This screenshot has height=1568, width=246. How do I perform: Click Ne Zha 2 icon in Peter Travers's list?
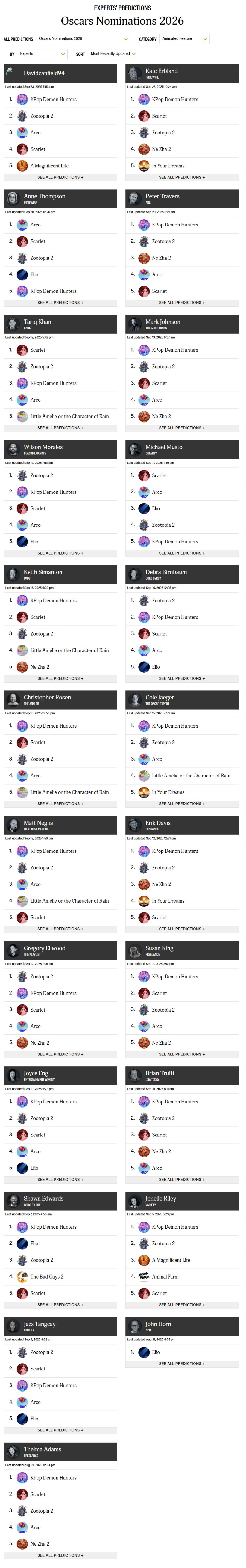tap(144, 258)
